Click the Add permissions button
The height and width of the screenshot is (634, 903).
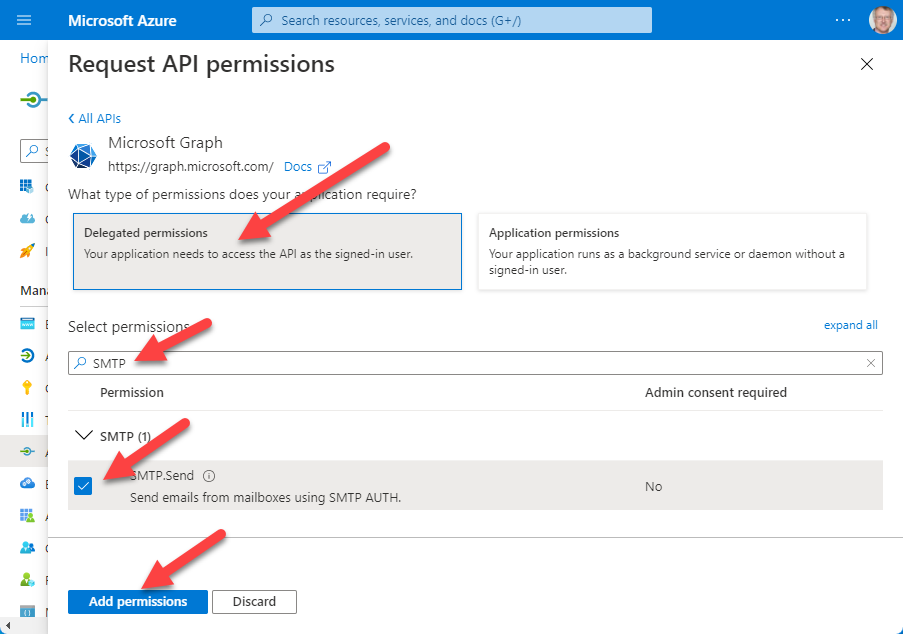click(138, 601)
